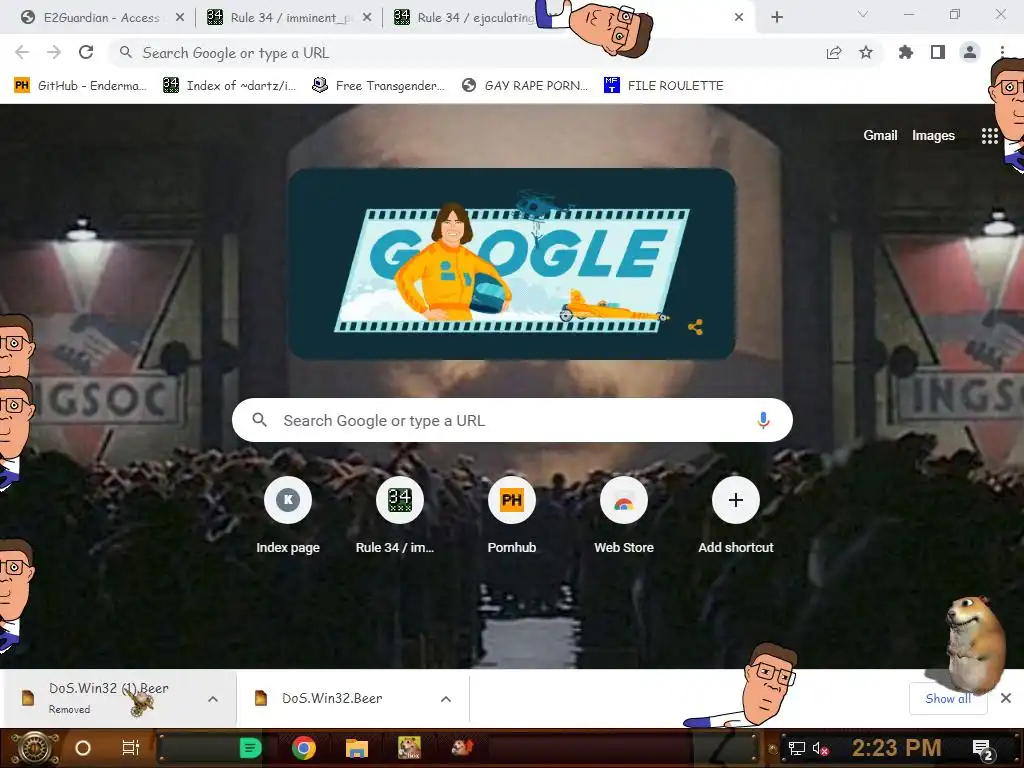Screen dimensions: 1024x768
Task: Open the network icon in the system tray
Action: pos(797,748)
